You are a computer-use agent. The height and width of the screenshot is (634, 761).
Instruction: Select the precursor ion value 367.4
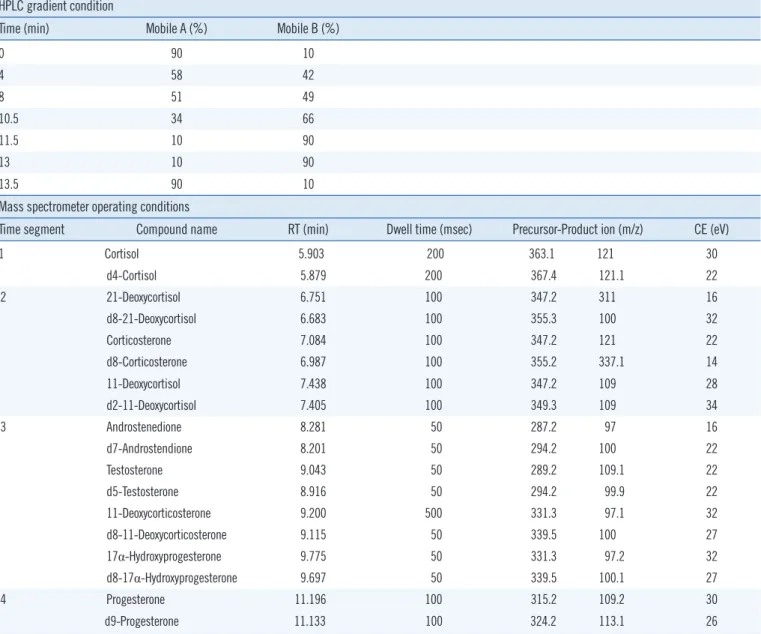click(x=544, y=276)
